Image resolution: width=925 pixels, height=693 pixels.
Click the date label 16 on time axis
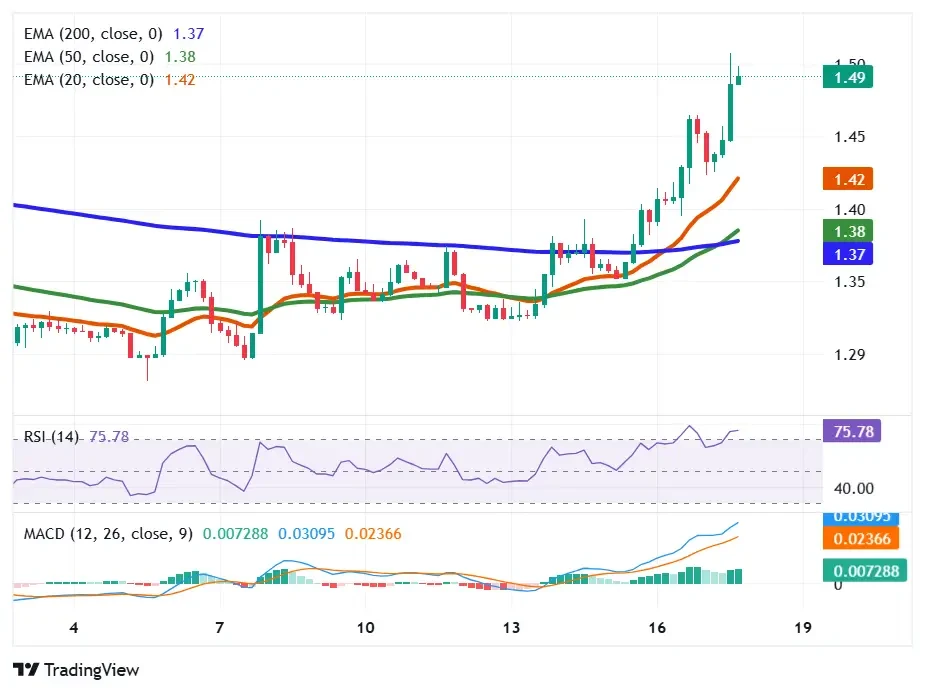coord(657,628)
